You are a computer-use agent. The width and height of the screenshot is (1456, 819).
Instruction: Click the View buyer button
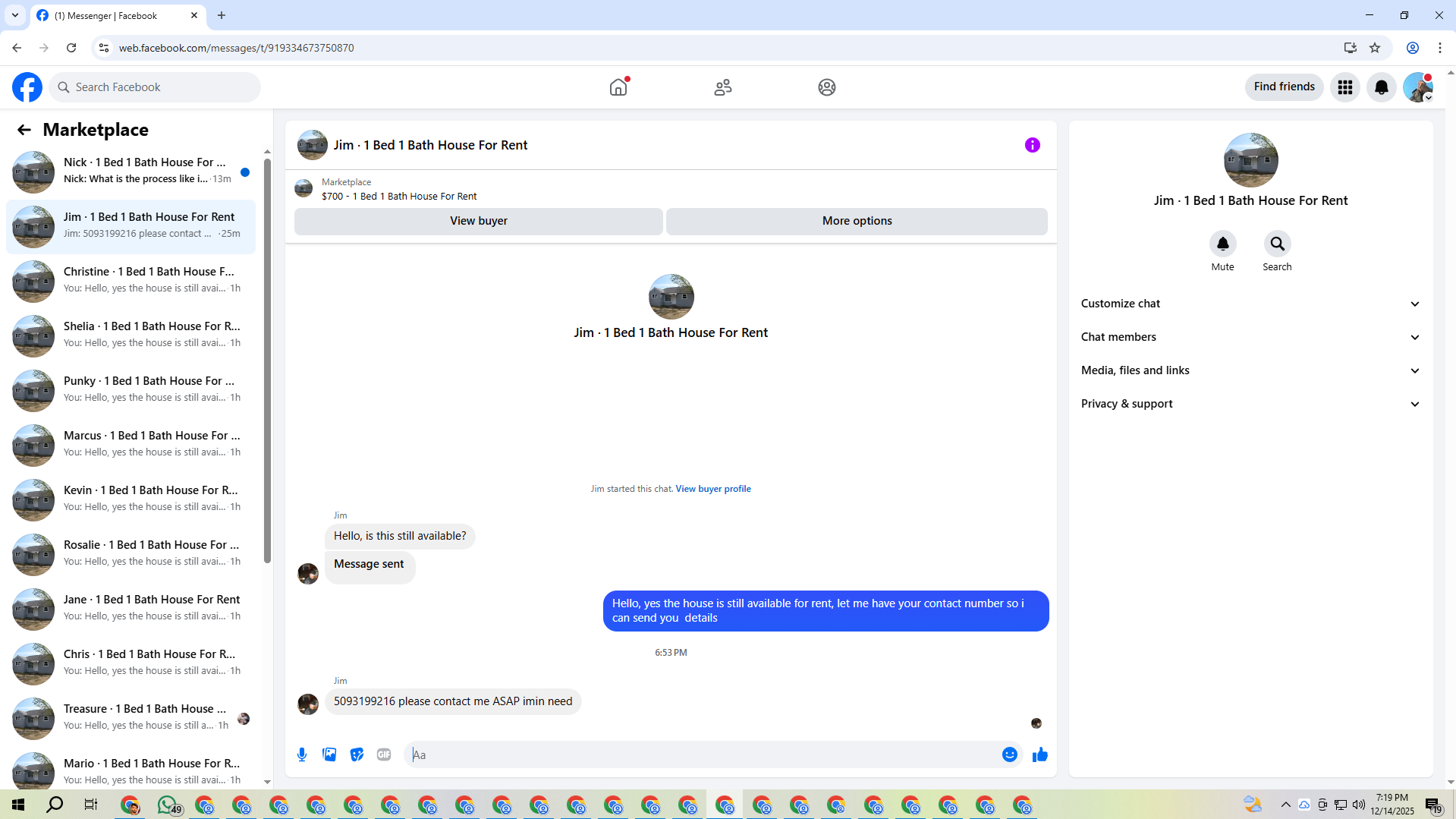pyautogui.click(x=479, y=221)
